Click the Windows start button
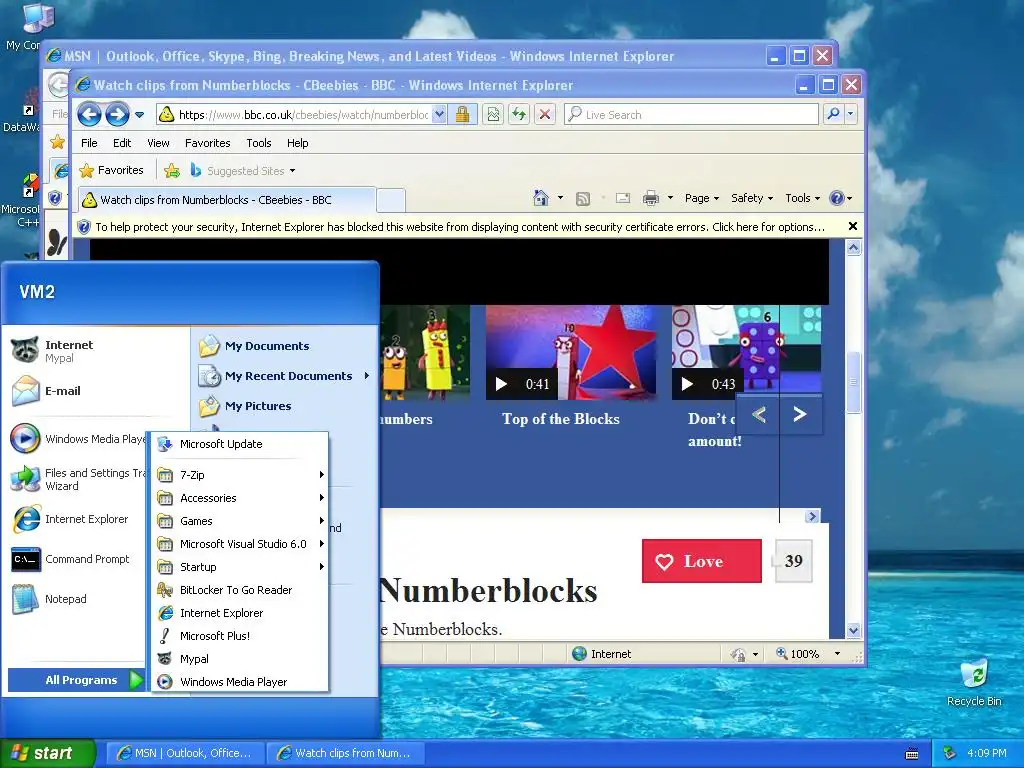The height and width of the screenshot is (768, 1024). point(47,753)
